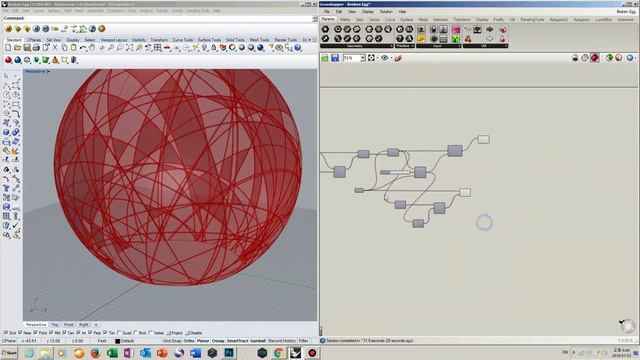The width and height of the screenshot is (640, 360).
Task: Toggle Gumball in status bar
Action: tap(258, 341)
